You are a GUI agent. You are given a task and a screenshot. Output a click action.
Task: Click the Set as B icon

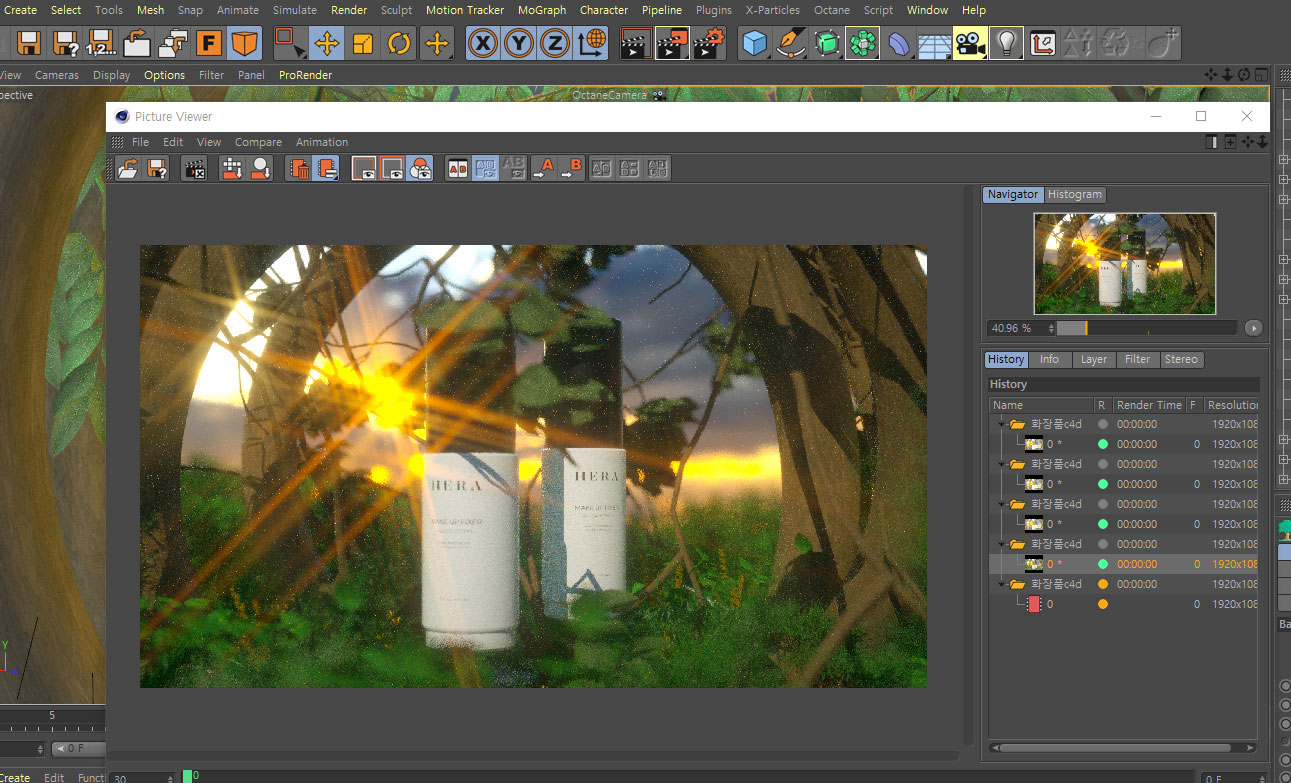(572, 169)
